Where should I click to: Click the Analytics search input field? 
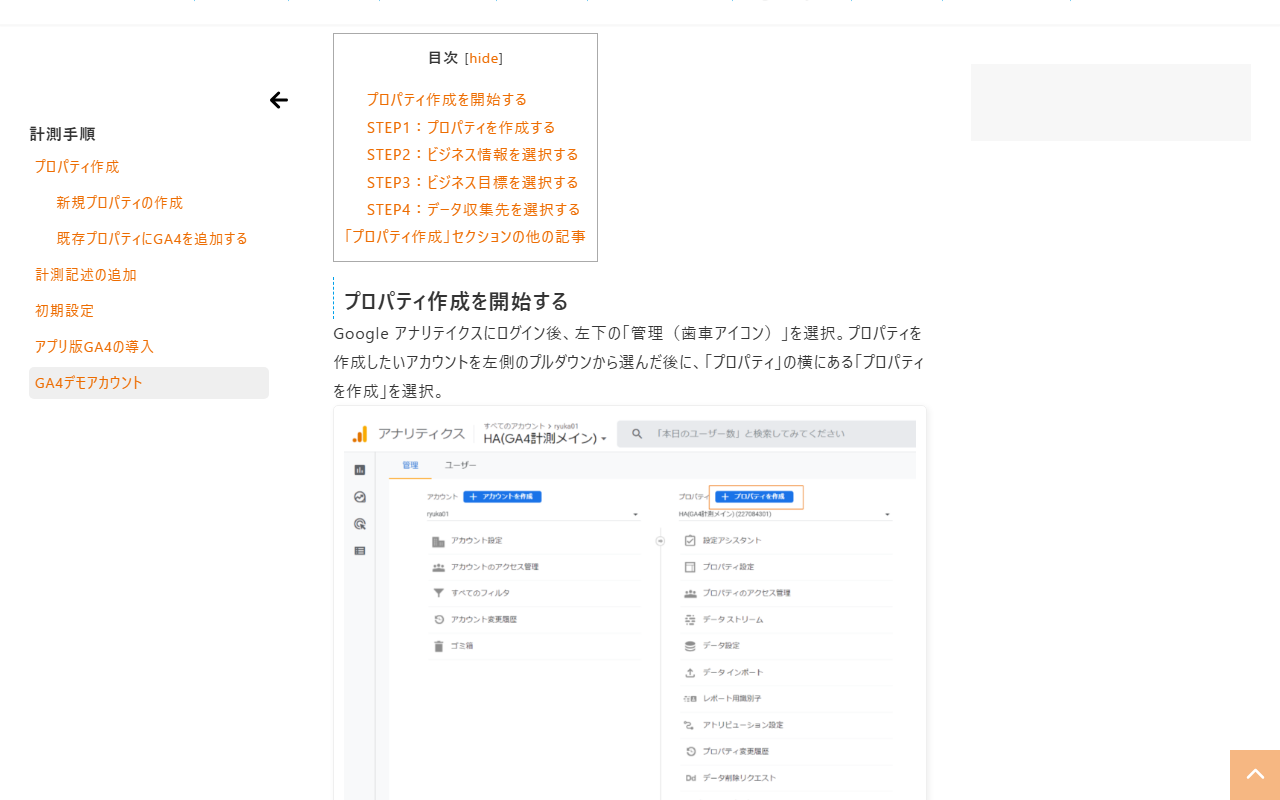[x=766, y=434]
